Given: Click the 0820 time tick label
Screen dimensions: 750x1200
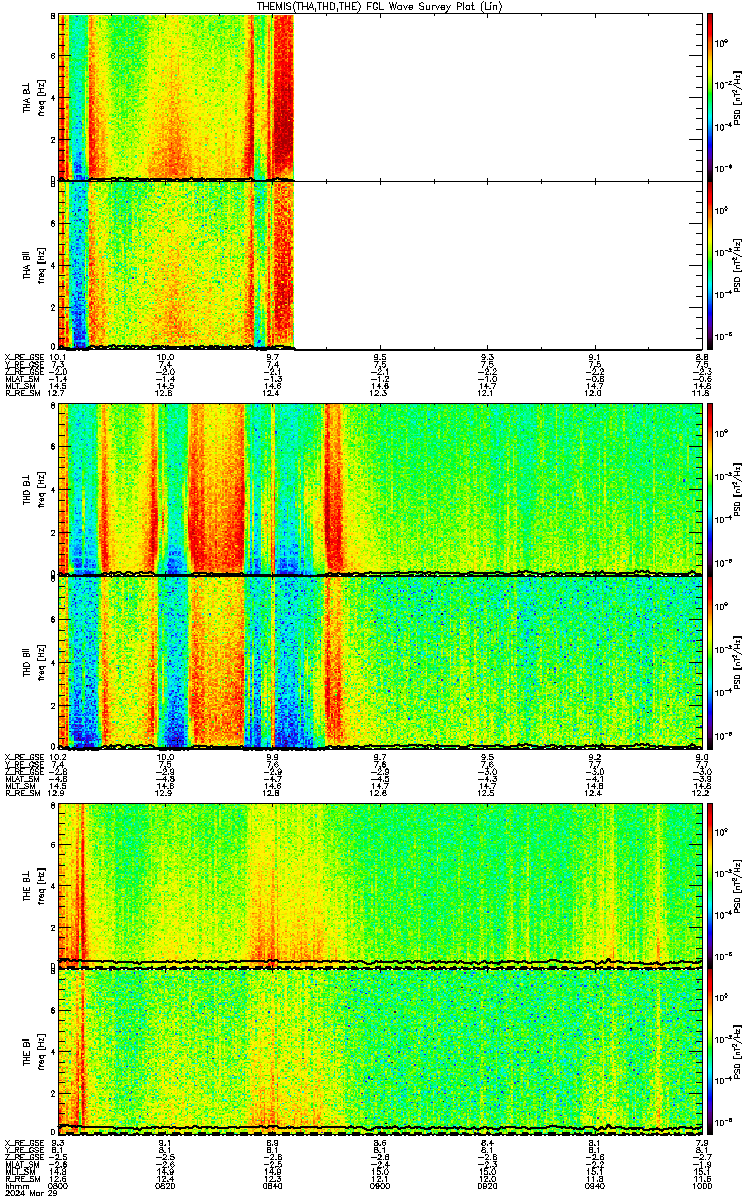Looking at the screenshot, I should point(166,1185).
